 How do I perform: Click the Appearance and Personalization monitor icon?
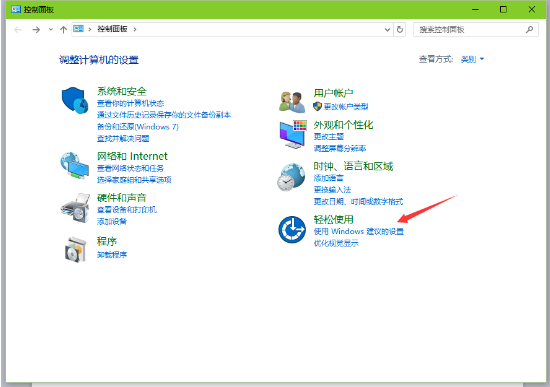click(x=293, y=134)
